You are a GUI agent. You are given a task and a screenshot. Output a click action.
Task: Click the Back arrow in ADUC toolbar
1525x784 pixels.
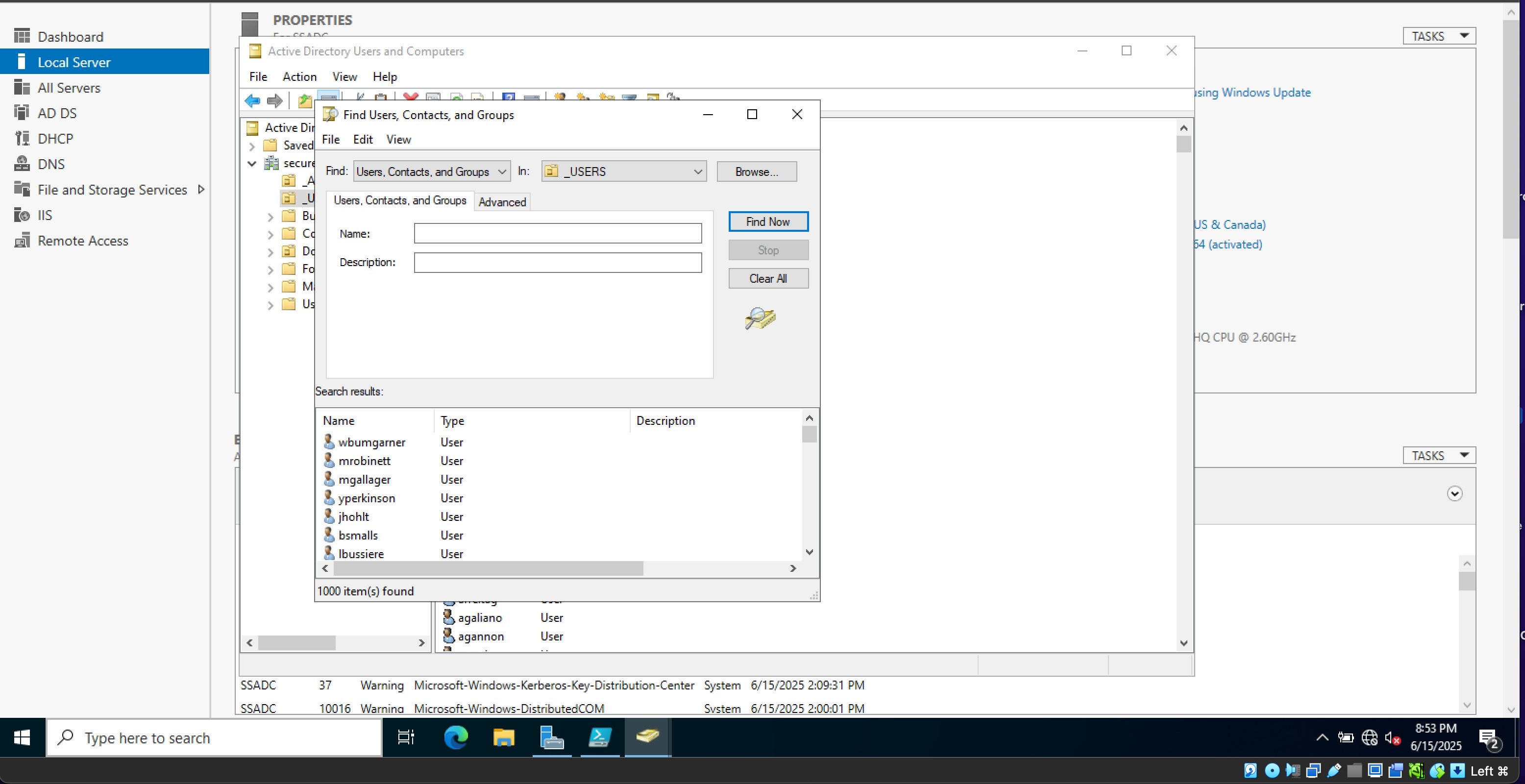[253, 100]
